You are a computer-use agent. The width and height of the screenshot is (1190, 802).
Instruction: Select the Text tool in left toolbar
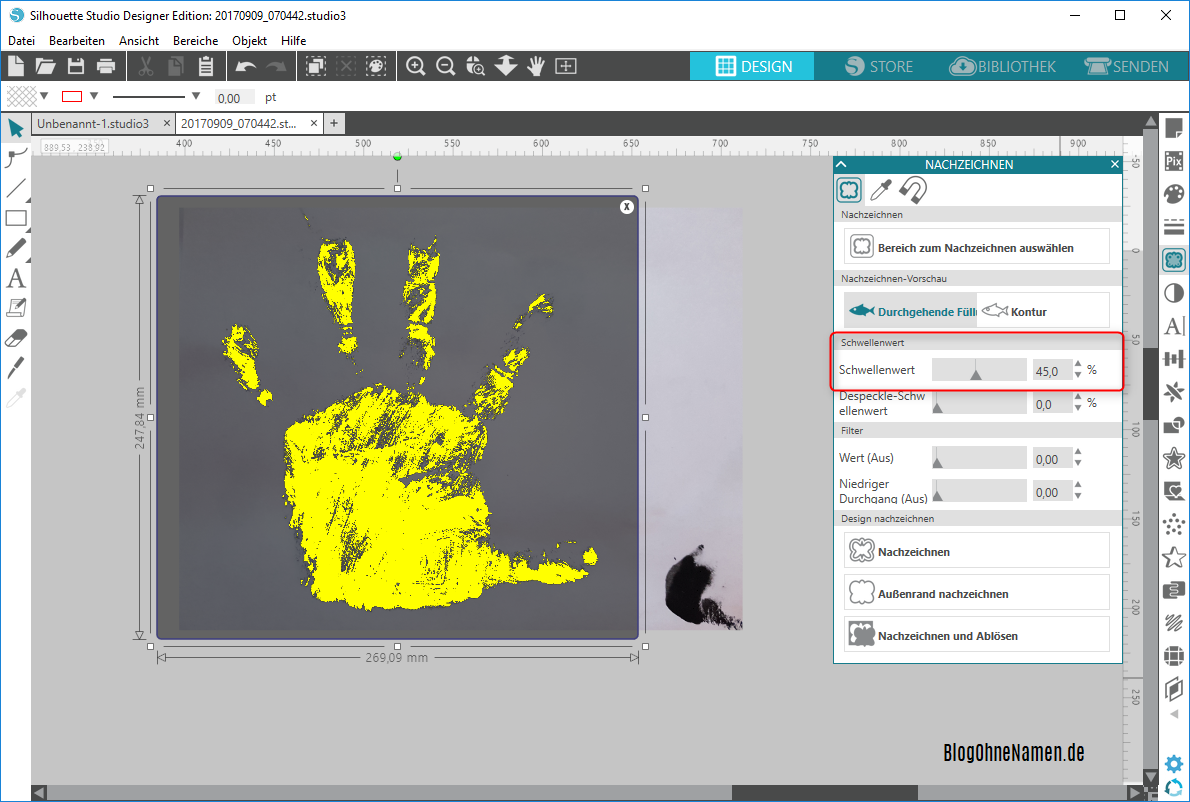click(x=16, y=277)
